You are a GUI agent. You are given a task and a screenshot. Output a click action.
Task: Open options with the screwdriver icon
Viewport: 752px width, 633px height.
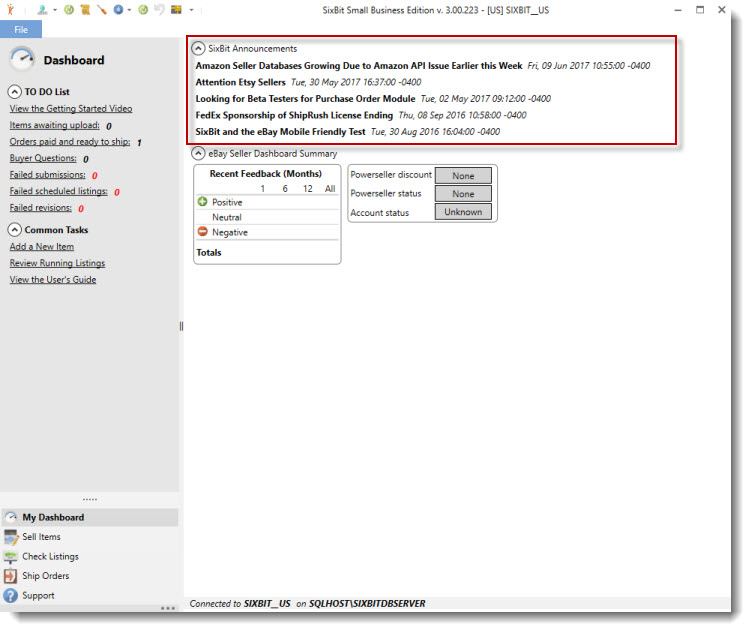click(x=101, y=10)
